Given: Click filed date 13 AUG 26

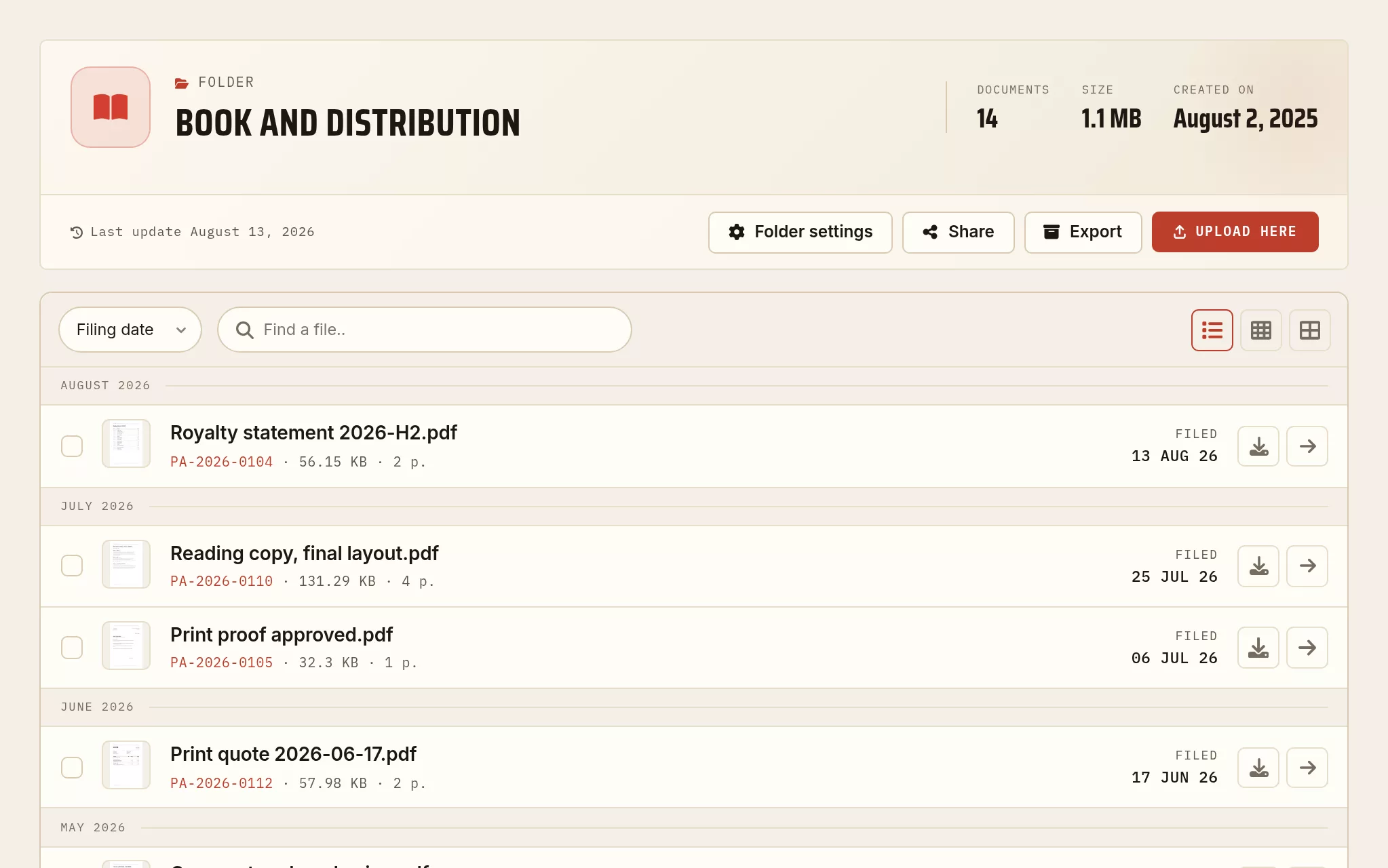Looking at the screenshot, I should pos(1174,456).
